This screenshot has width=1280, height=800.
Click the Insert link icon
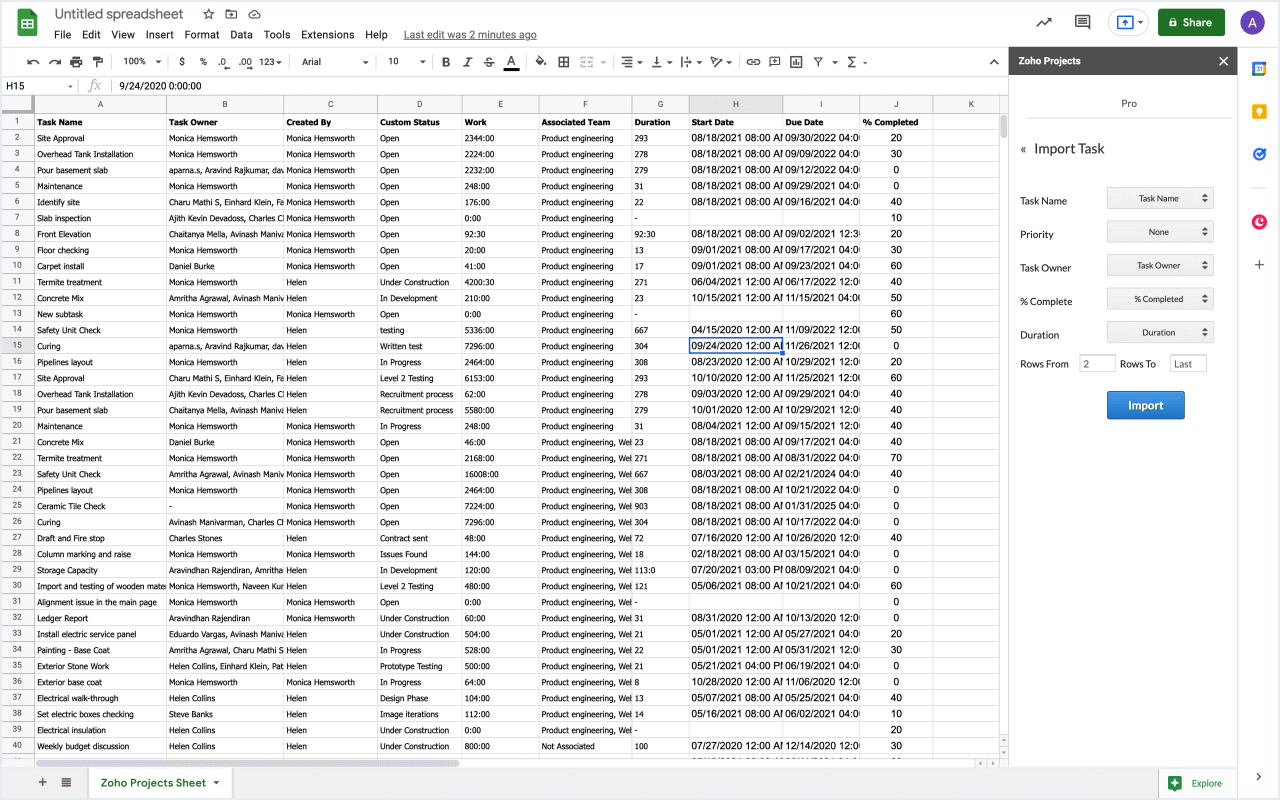(753, 62)
